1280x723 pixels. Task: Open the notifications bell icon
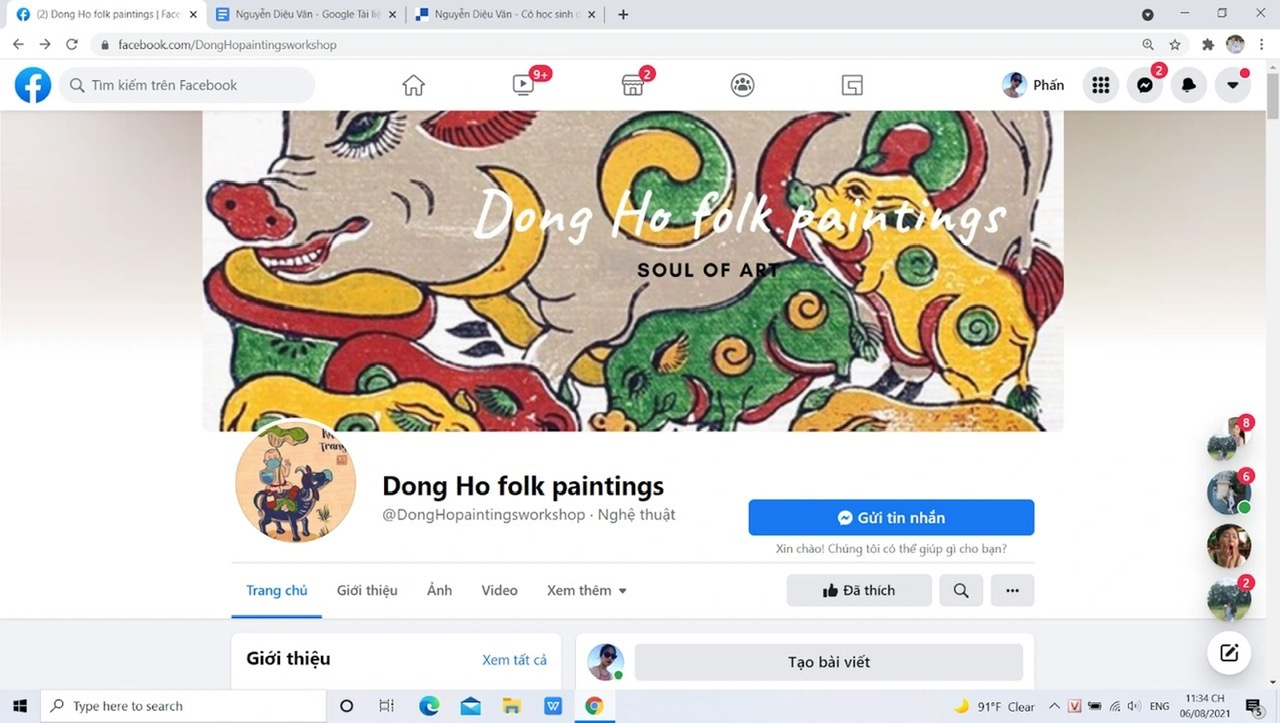point(1189,85)
